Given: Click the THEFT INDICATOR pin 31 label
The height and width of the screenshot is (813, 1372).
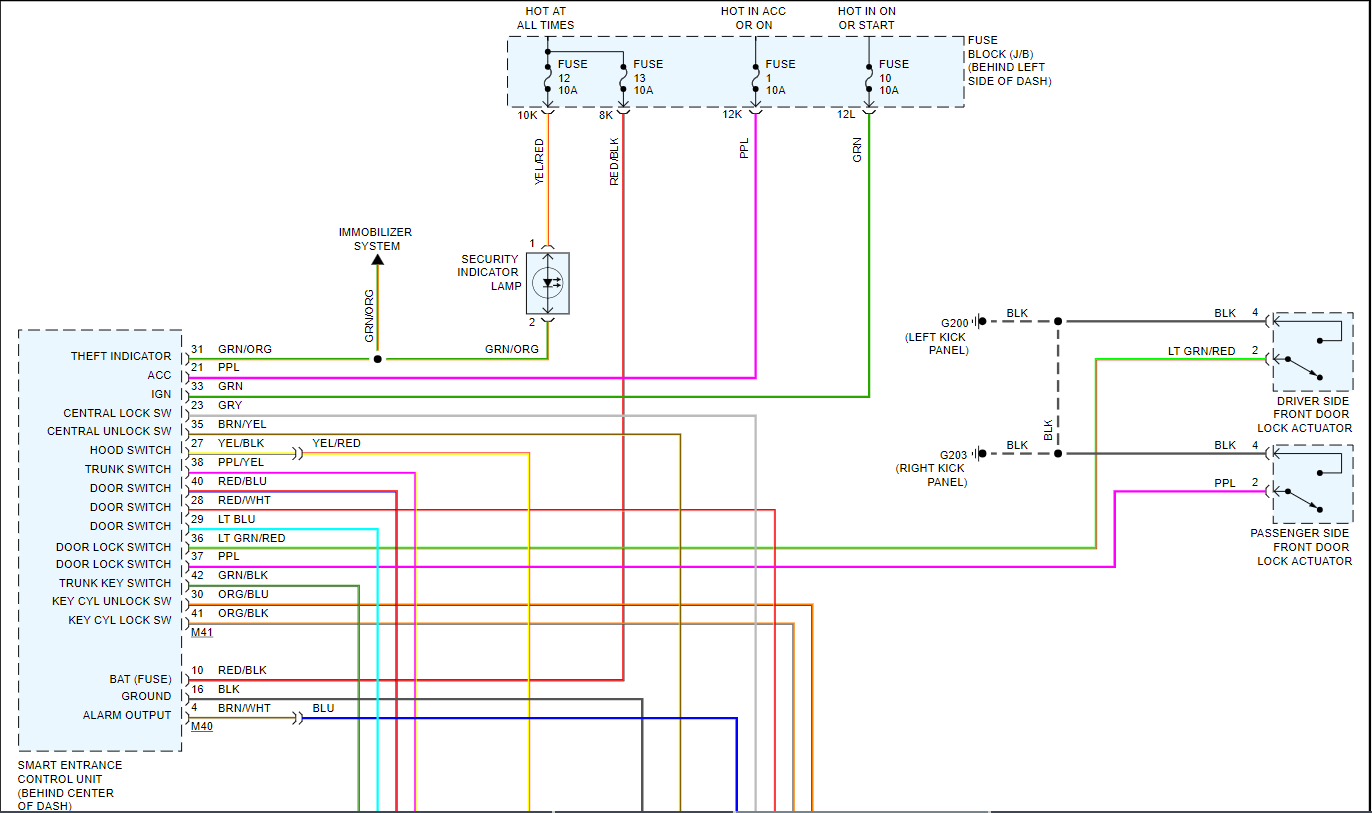Looking at the screenshot, I should [x=197, y=349].
